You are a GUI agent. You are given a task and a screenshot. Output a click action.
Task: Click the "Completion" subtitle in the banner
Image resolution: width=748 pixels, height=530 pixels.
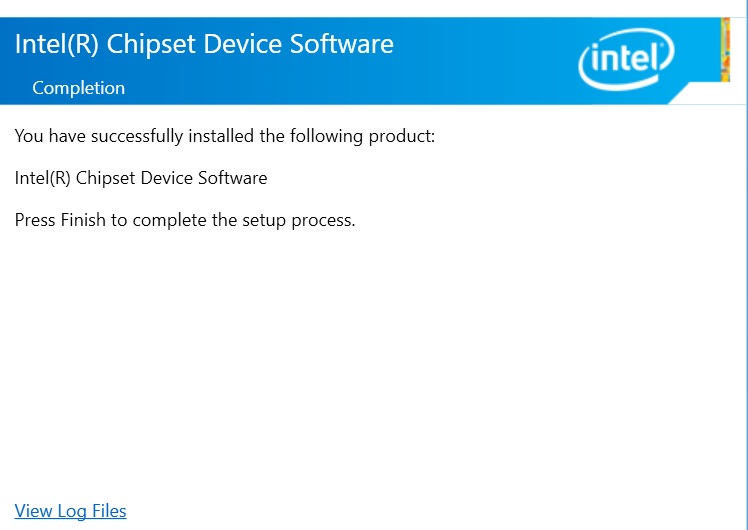(78, 88)
